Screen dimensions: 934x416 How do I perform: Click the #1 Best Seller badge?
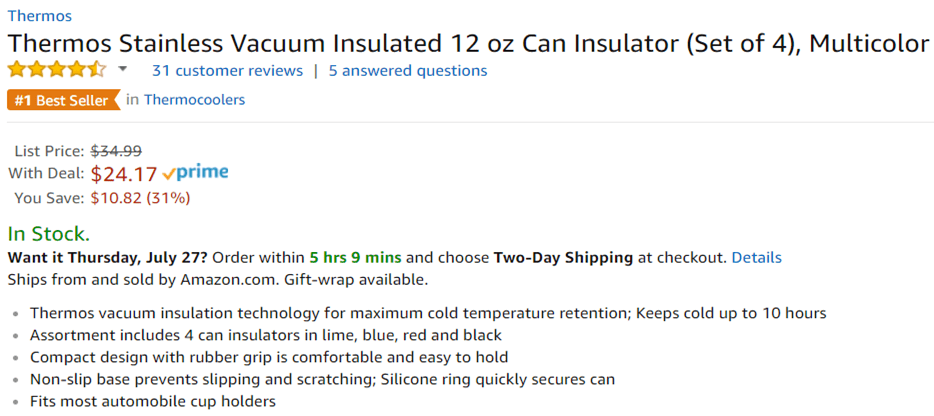click(62, 100)
